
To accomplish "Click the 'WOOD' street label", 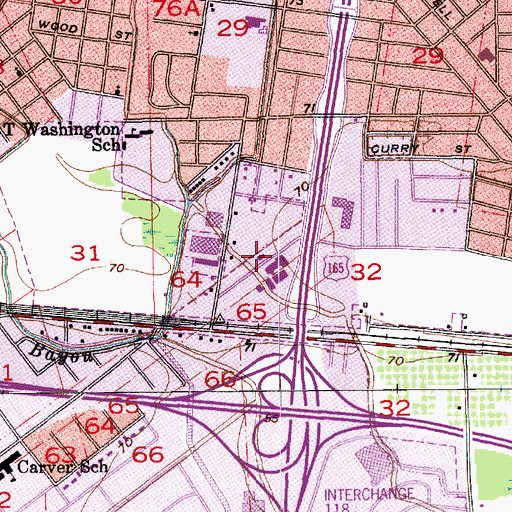I will pos(58,27).
